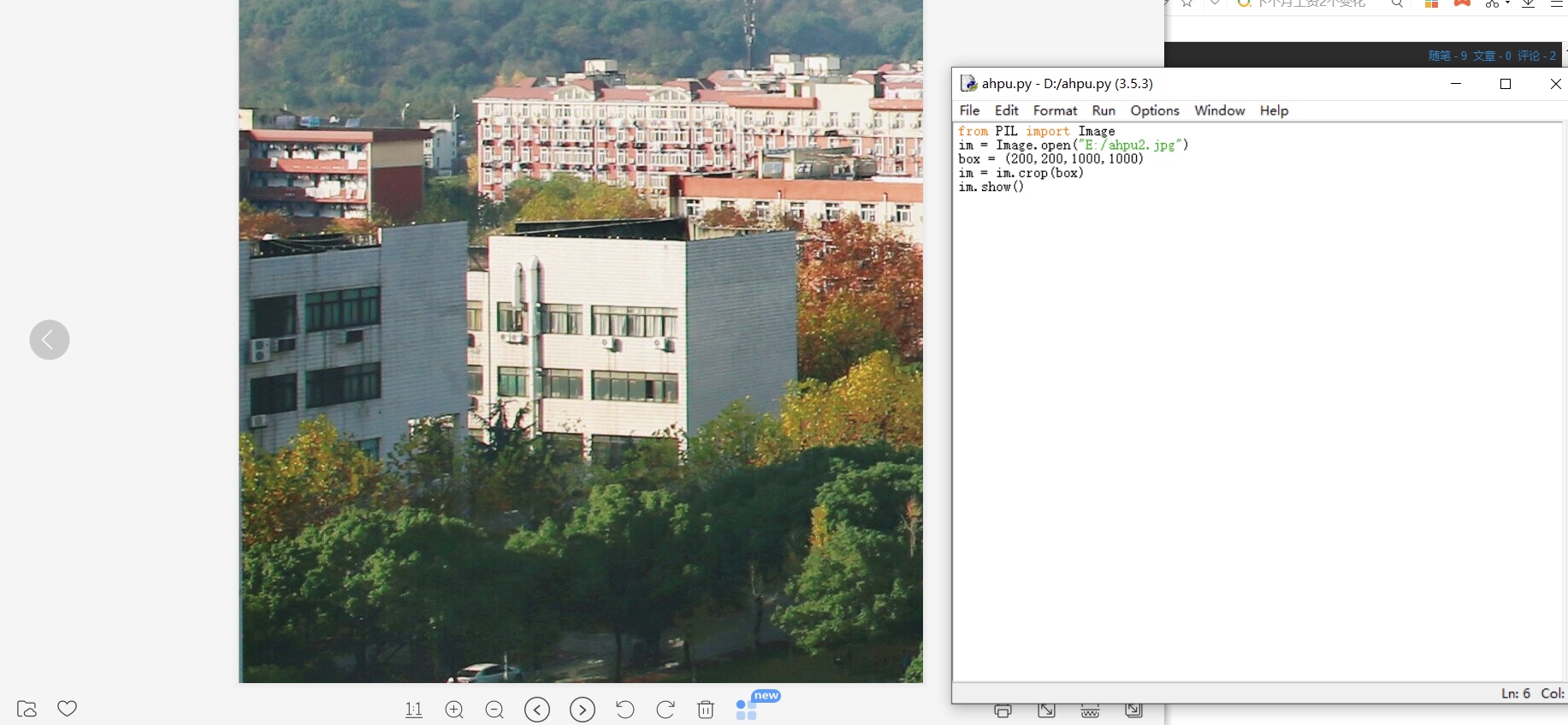
Task: Expand the arrow beside the scissors icon
Action: (x=1507, y=3)
